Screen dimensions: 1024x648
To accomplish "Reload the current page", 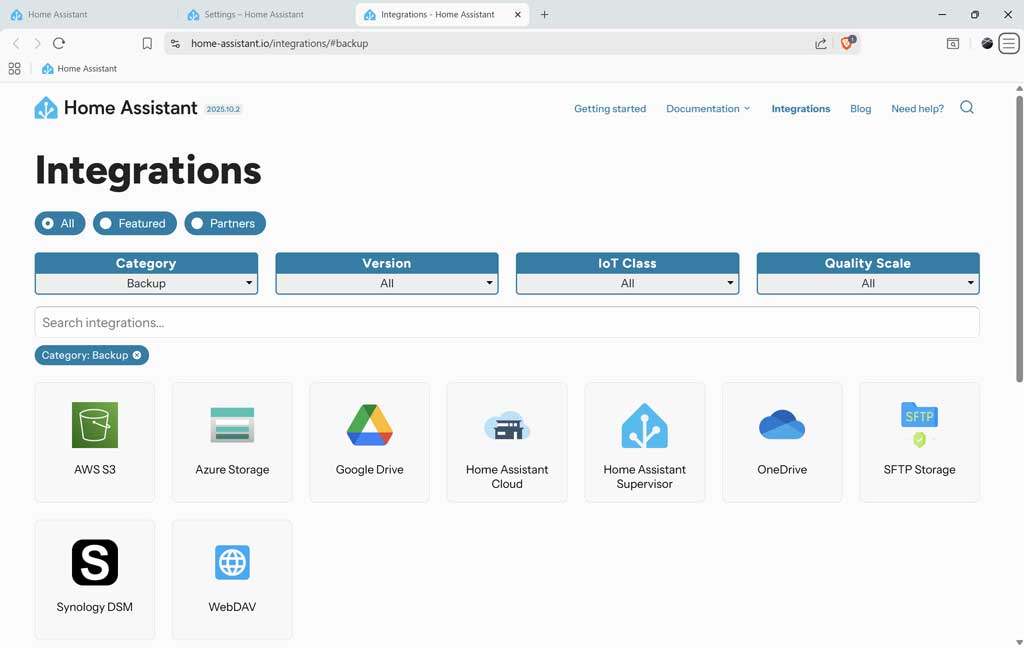I will tap(59, 43).
